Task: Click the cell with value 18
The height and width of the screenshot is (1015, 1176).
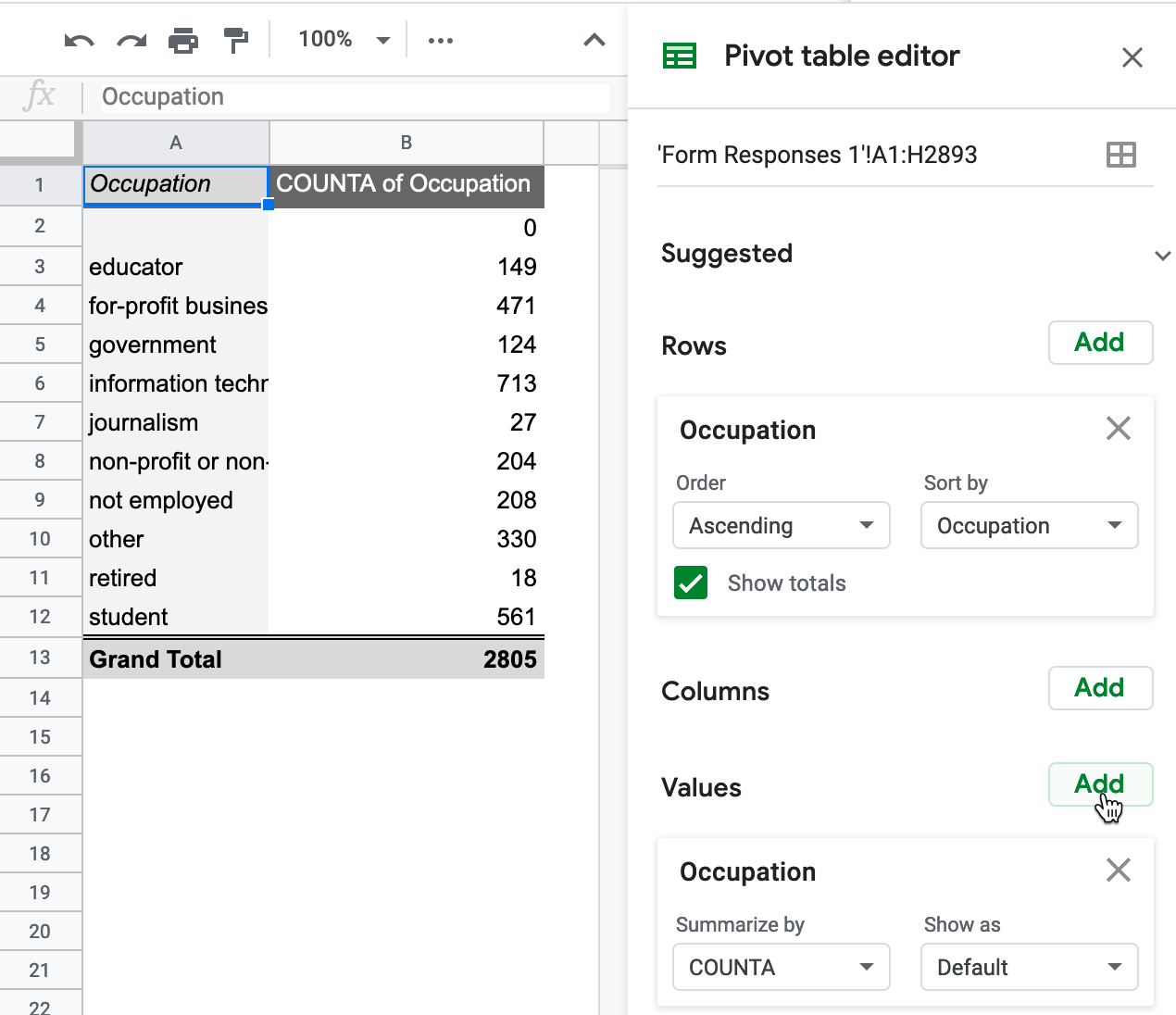Action: tap(407, 578)
